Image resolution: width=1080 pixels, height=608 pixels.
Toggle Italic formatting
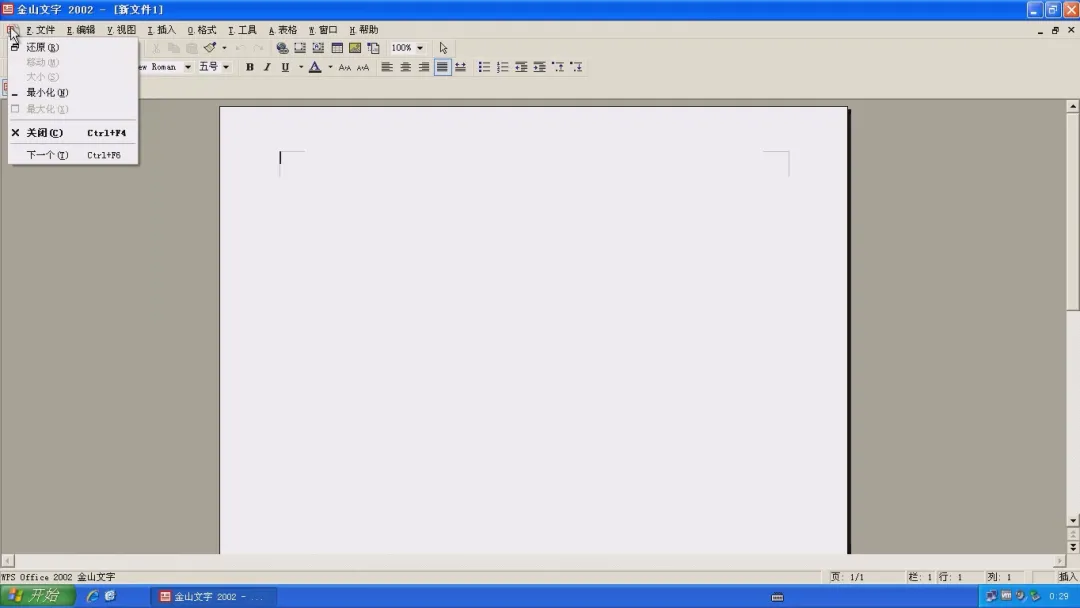pyautogui.click(x=267, y=67)
